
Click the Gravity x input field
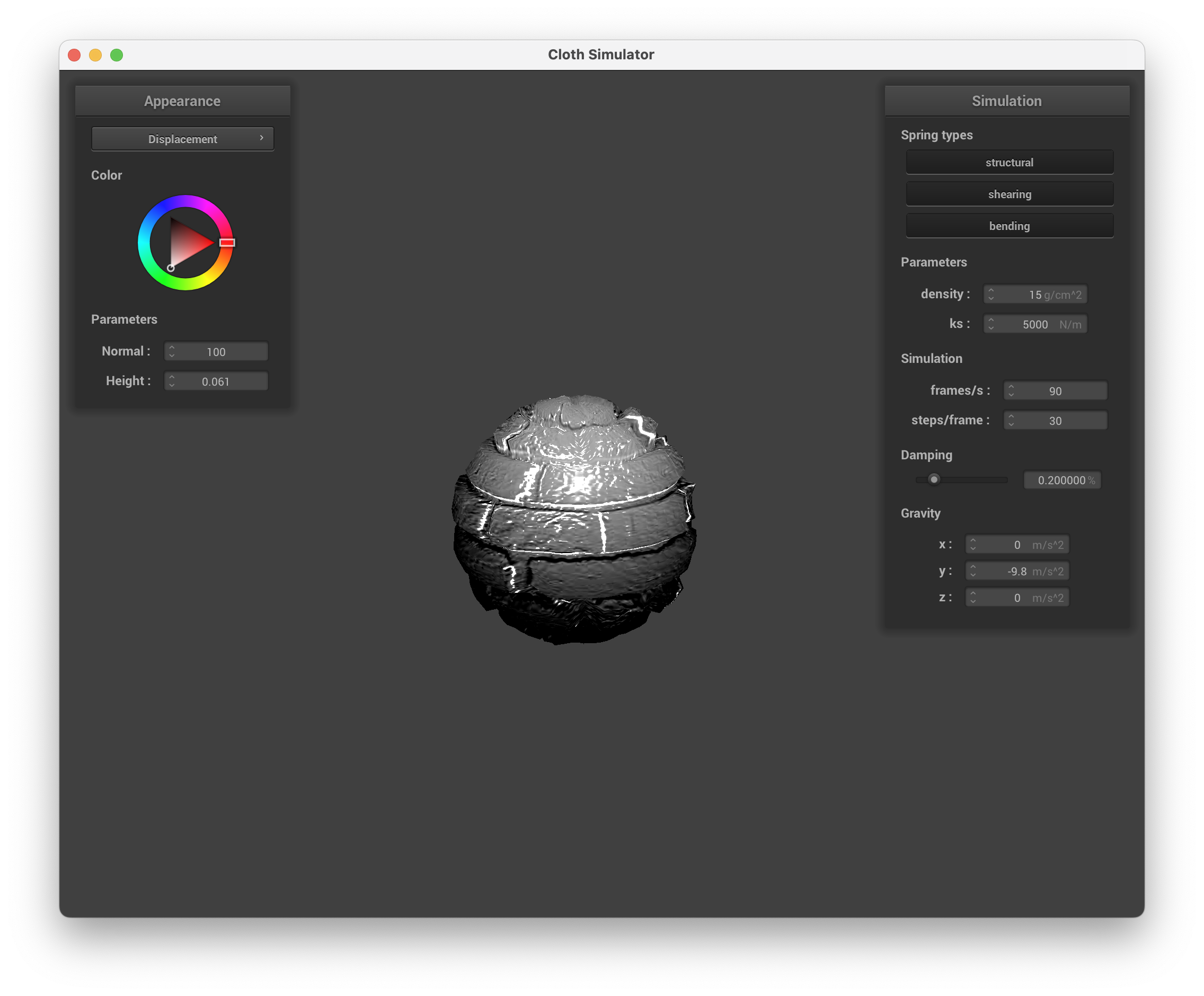[1017, 545]
